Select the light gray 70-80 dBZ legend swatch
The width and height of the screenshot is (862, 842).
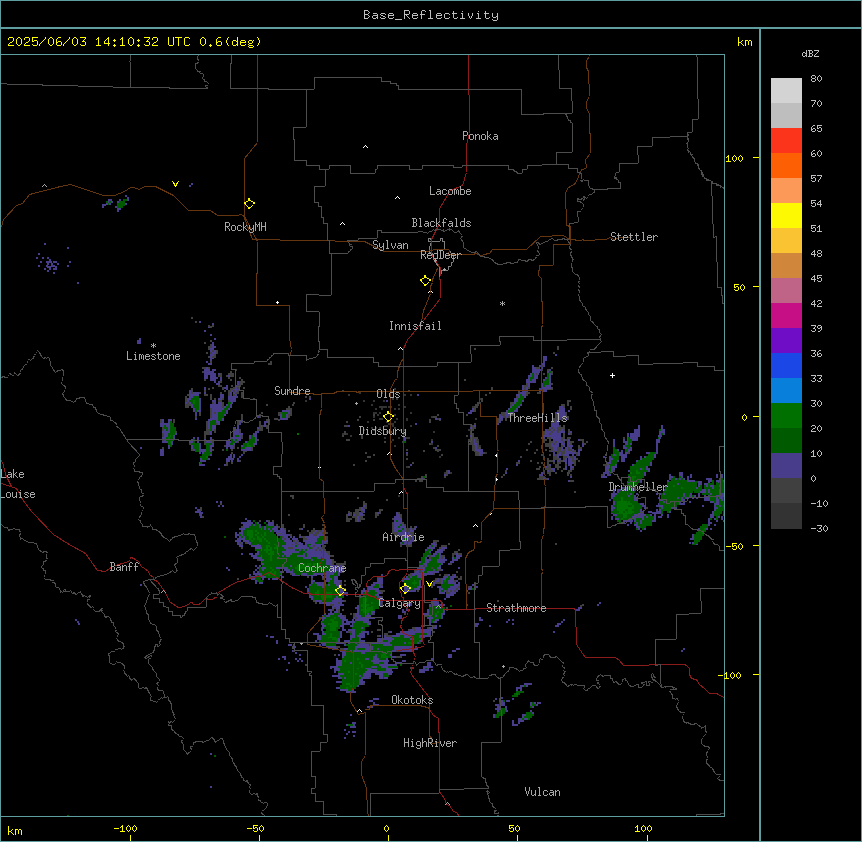[x=786, y=91]
